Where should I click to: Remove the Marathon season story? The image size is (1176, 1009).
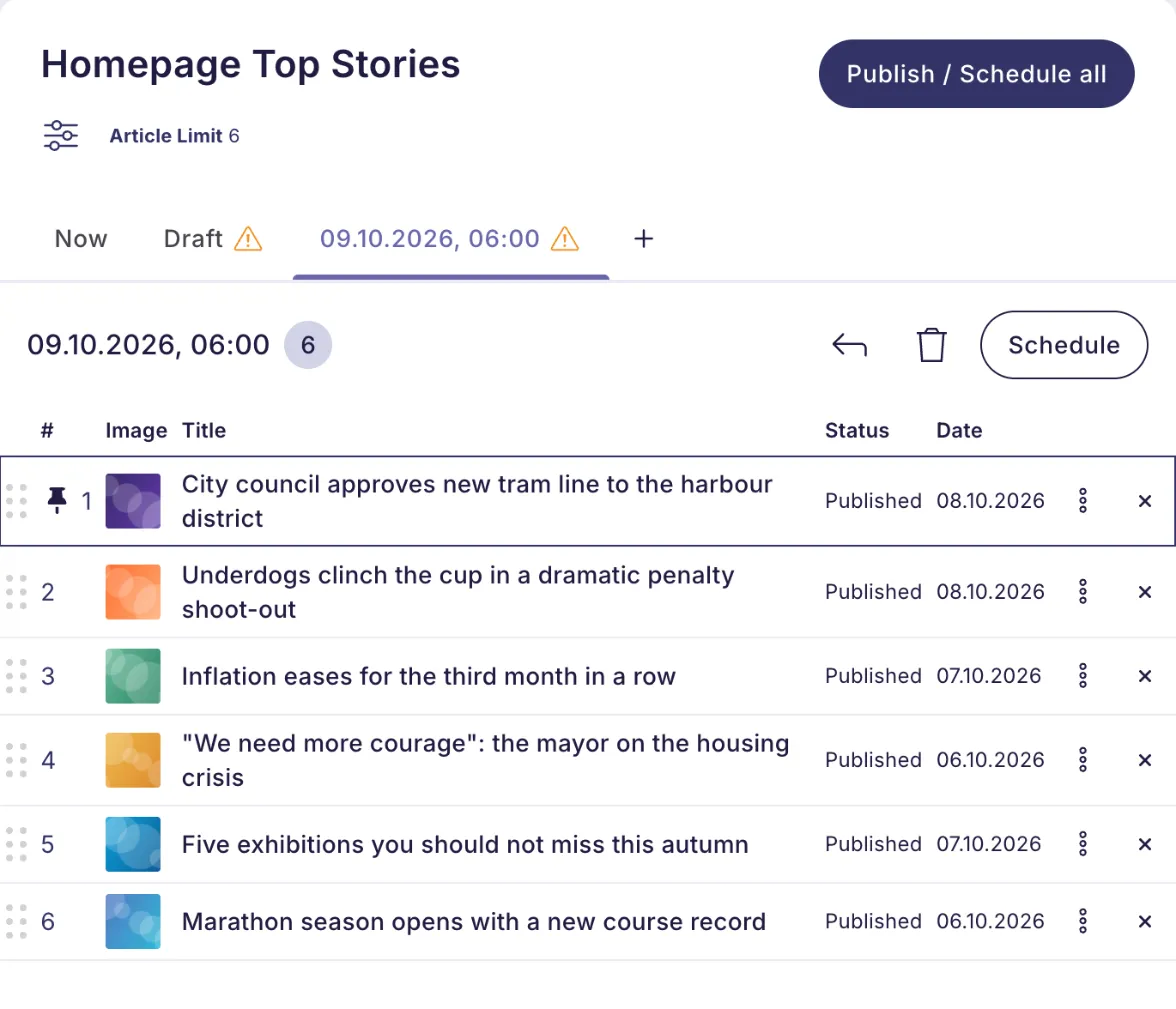click(x=1144, y=922)
